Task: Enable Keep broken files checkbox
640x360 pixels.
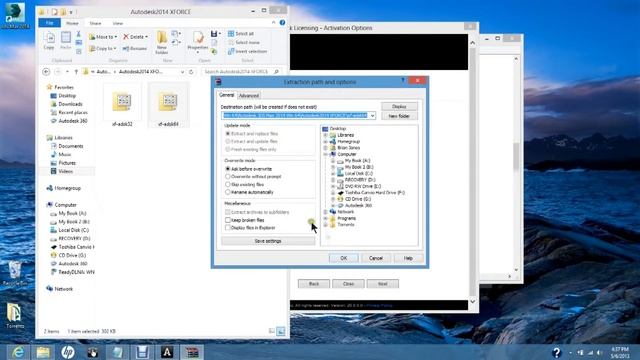Action: pos(228,220)
